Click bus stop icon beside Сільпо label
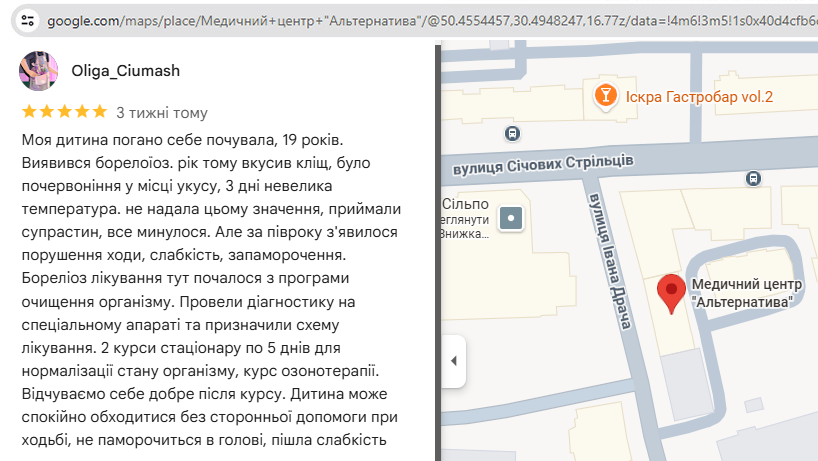Screen dimensions: 818x461 512,133
